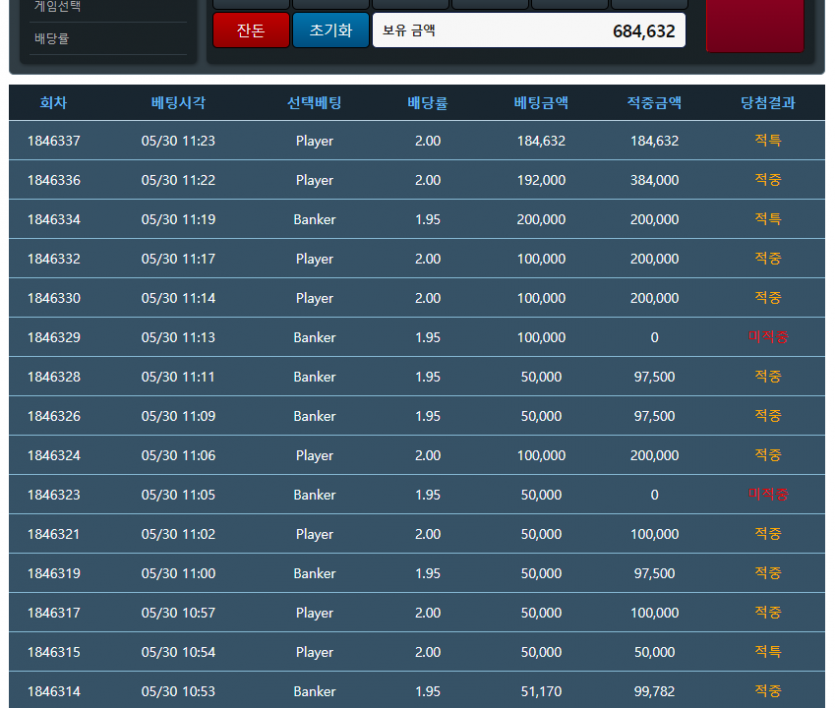
Task: Select round number 1846326
Action: coord(54,416)
